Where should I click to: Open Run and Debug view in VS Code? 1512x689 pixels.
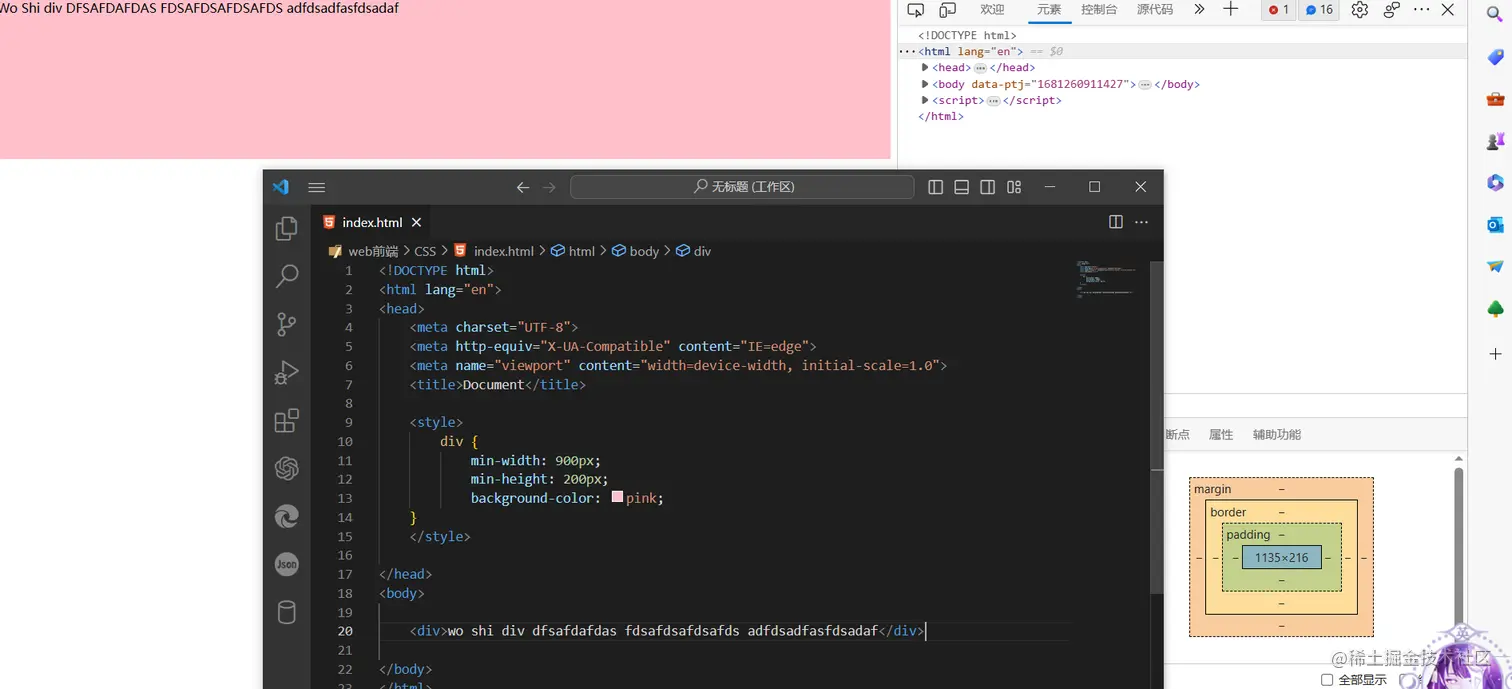point(287,372)
